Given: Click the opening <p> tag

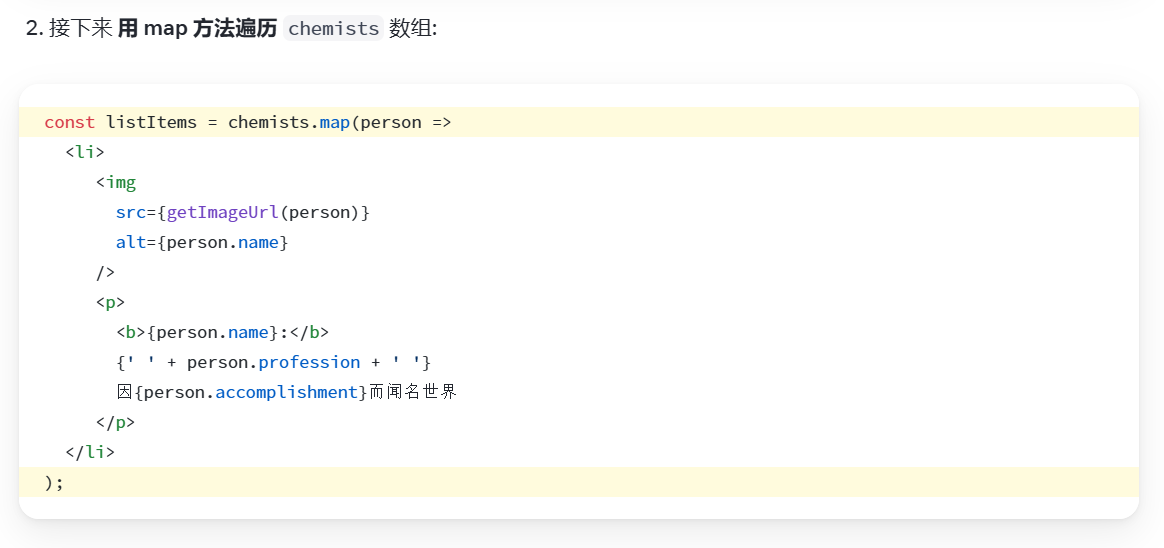Looking at the screenshot, I should coord(110,302).
